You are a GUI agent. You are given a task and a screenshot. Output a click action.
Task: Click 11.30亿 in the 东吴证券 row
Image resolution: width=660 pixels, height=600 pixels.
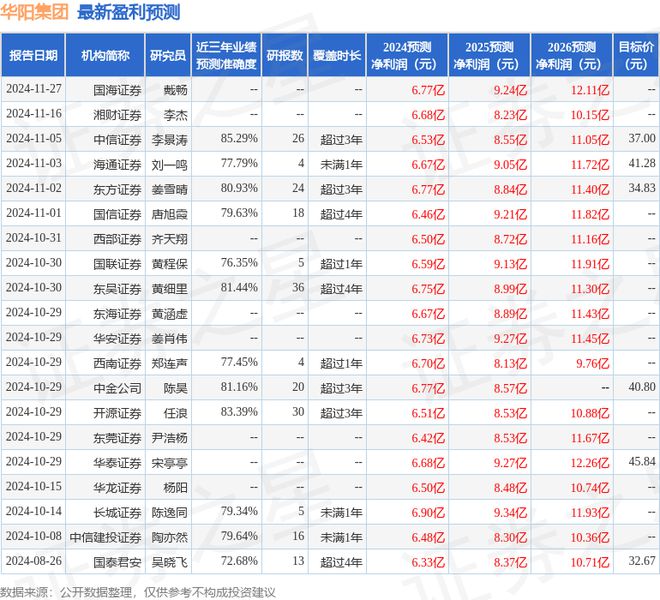point(590,288)
